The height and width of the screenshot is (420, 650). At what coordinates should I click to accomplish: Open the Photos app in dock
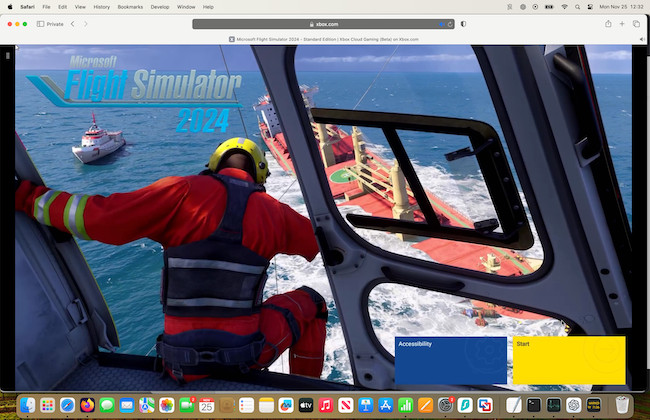[167, 405]
